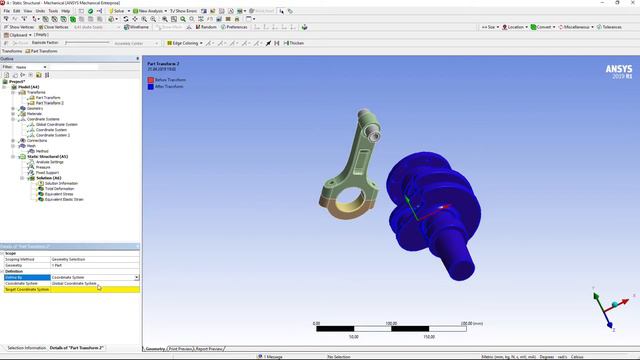The height and width of the screenshot is (360, 640).
Task: Click the red Before Transform legend swatch
Action: point(151,80)
